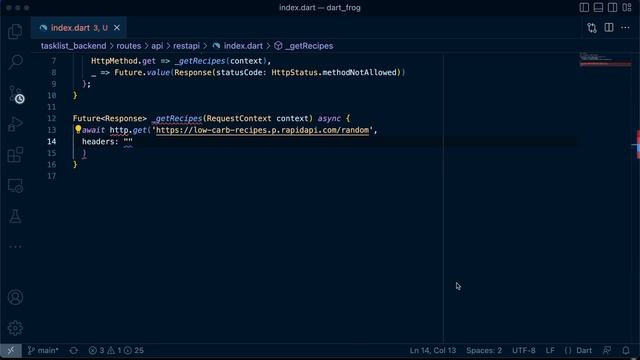Viewport: 640px width, 360px height.
Task: Click tasklist_backend breadcrumb
Action: click(x=73, y=46)
